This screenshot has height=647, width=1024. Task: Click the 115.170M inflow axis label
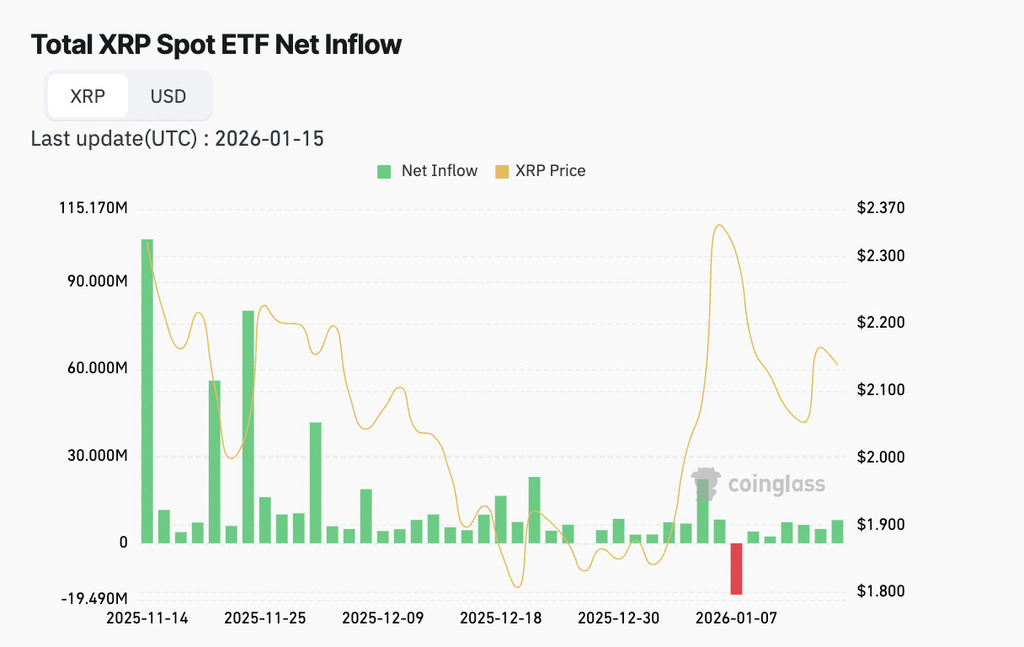94,209
